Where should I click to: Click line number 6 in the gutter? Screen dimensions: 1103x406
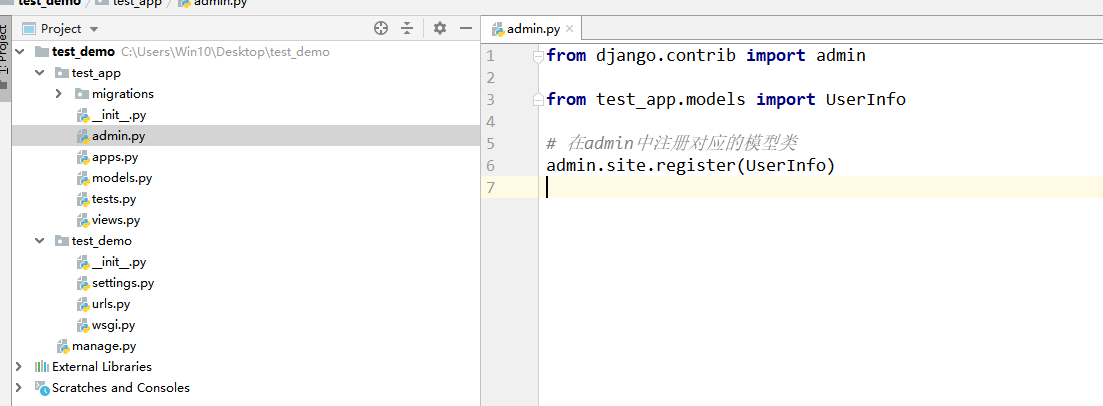[x=490, y=166]
